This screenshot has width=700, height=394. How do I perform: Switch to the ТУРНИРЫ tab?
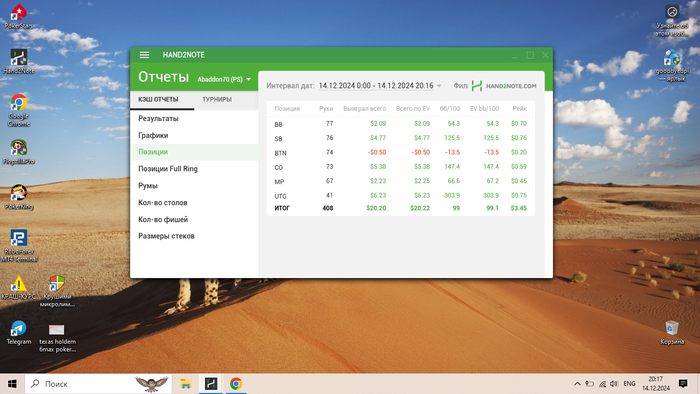[x=217, y=100]
